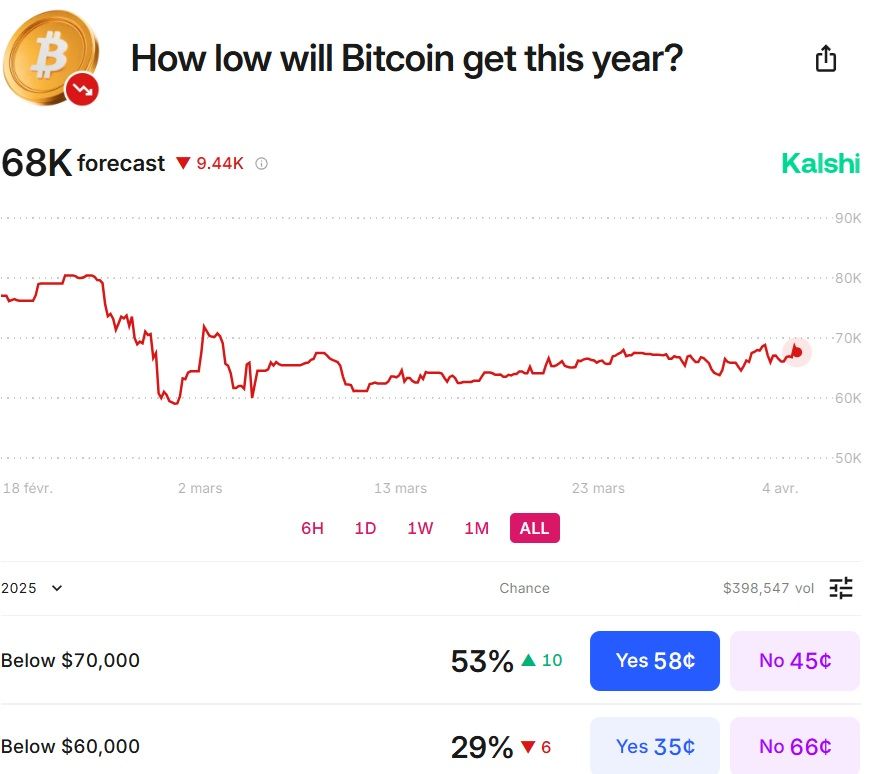
Task: Select the 6H time range
Action: (312, 528)
